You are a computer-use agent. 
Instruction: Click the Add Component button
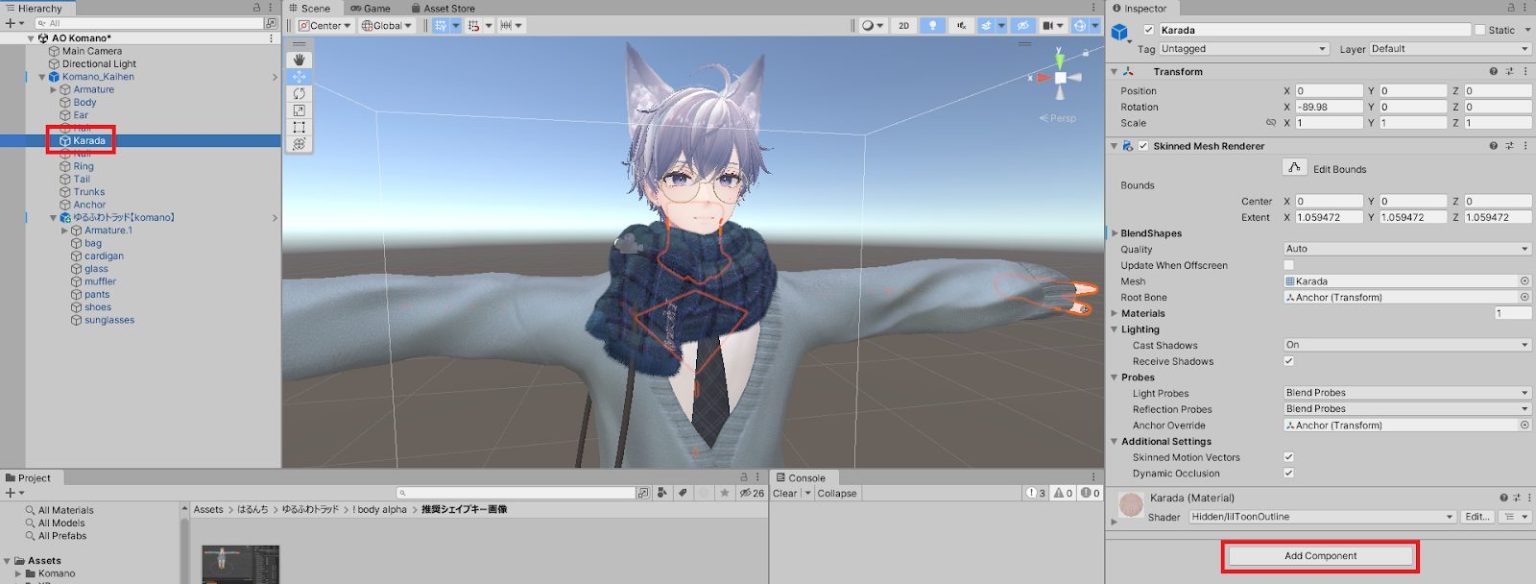1319,555
